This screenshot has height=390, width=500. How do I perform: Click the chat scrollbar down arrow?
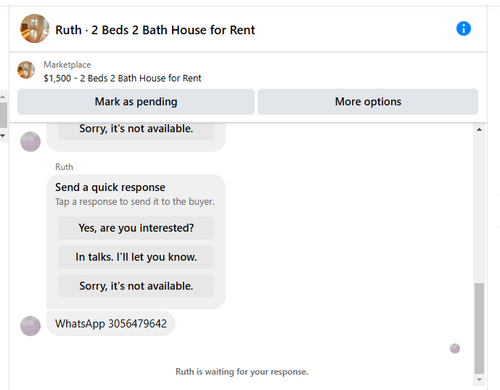pyautogui.click(x=479, y=380)
